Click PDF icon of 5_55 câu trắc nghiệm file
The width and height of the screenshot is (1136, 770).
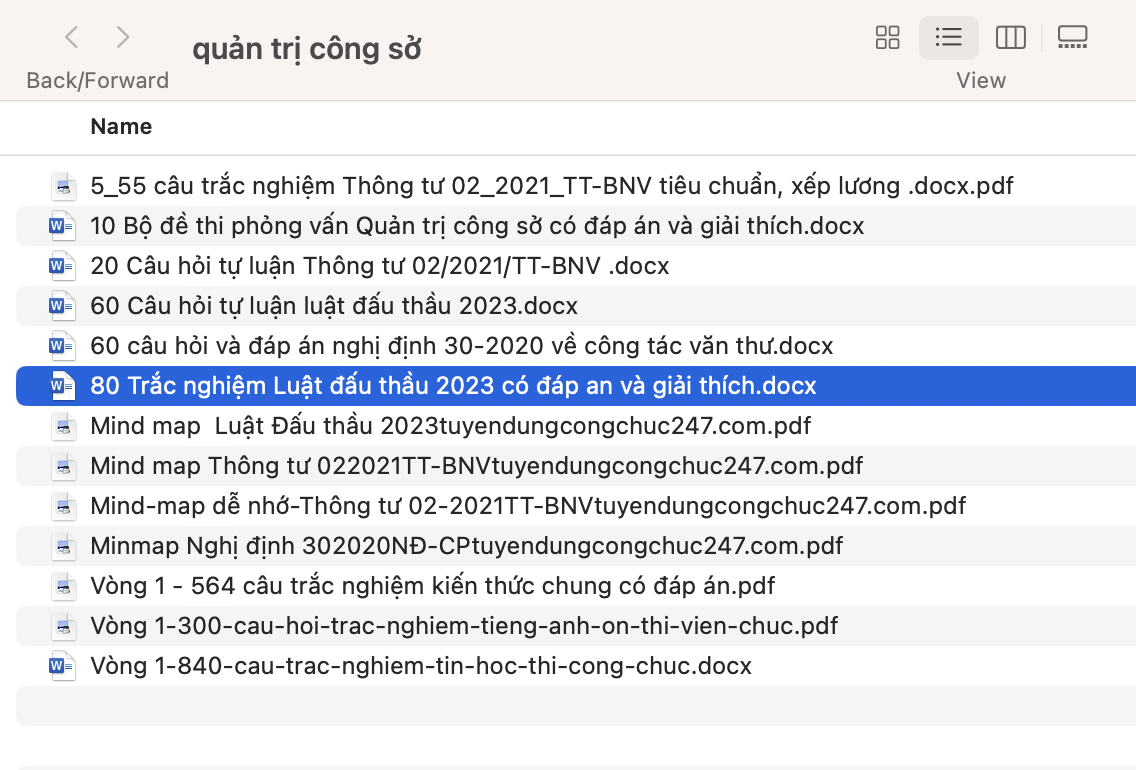click(x=63, y=187)
